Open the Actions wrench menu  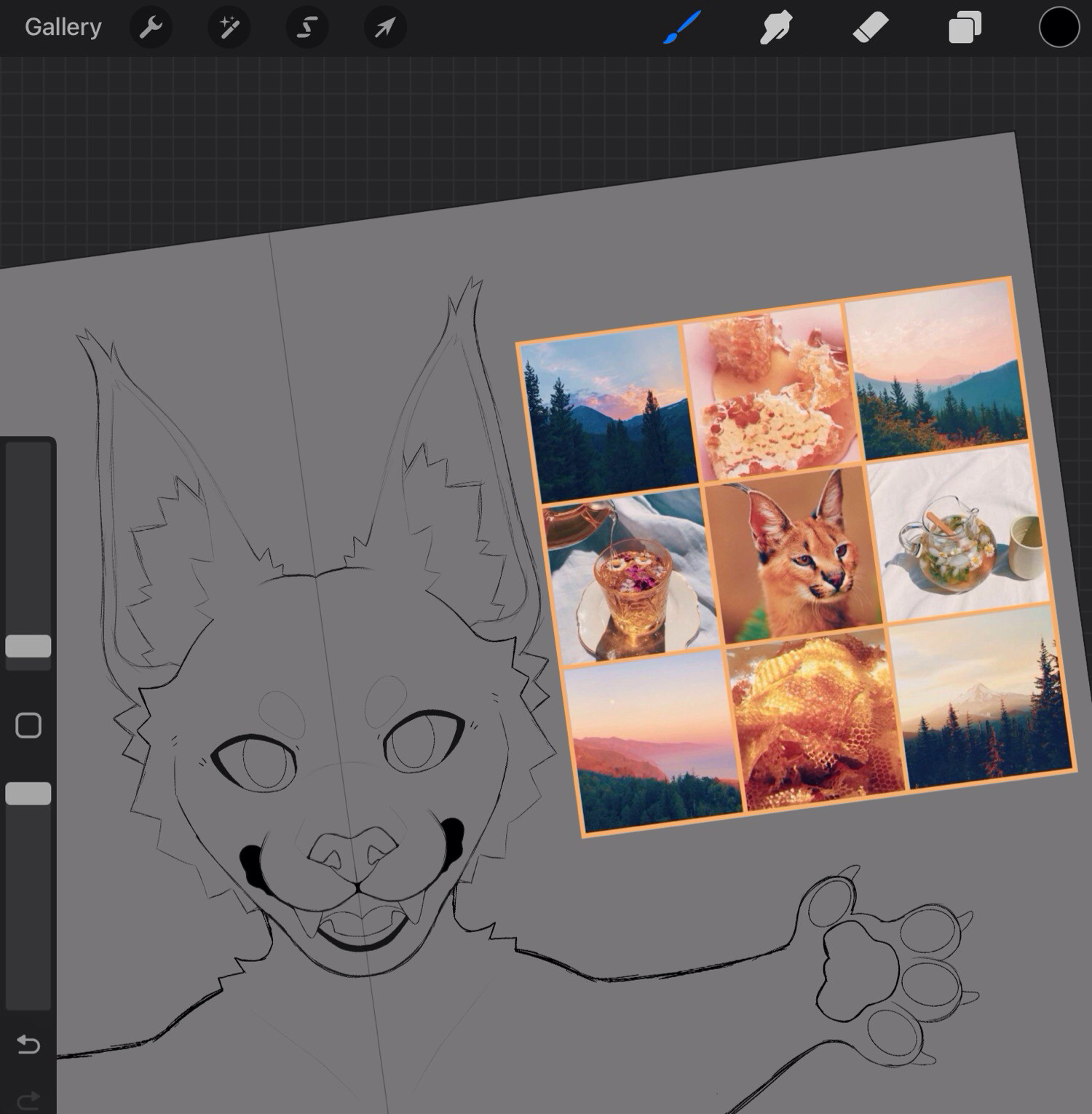point(151,28)
